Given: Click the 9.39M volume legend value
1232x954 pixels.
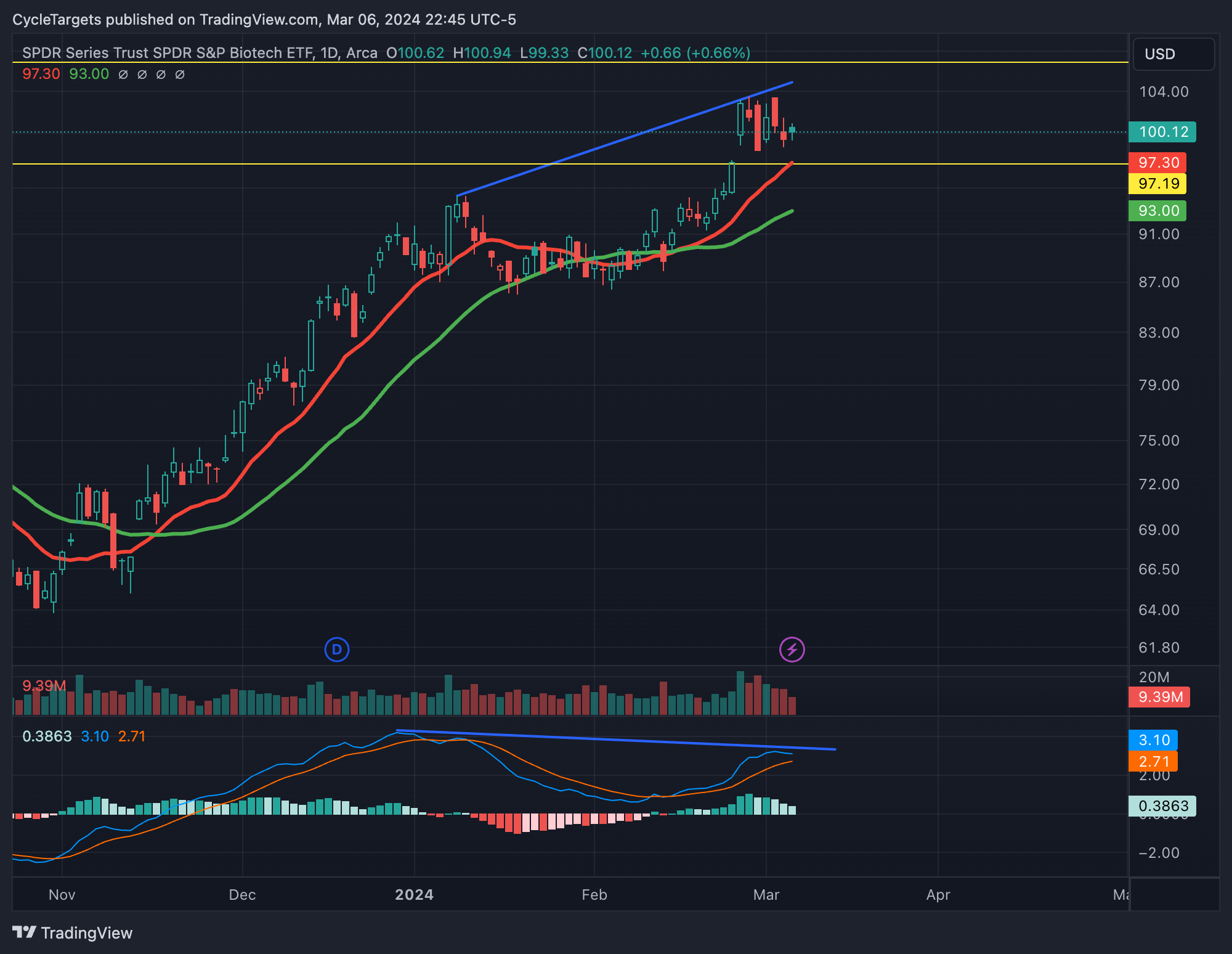Looking at the screenshot, I should click(x=44, y=686).
